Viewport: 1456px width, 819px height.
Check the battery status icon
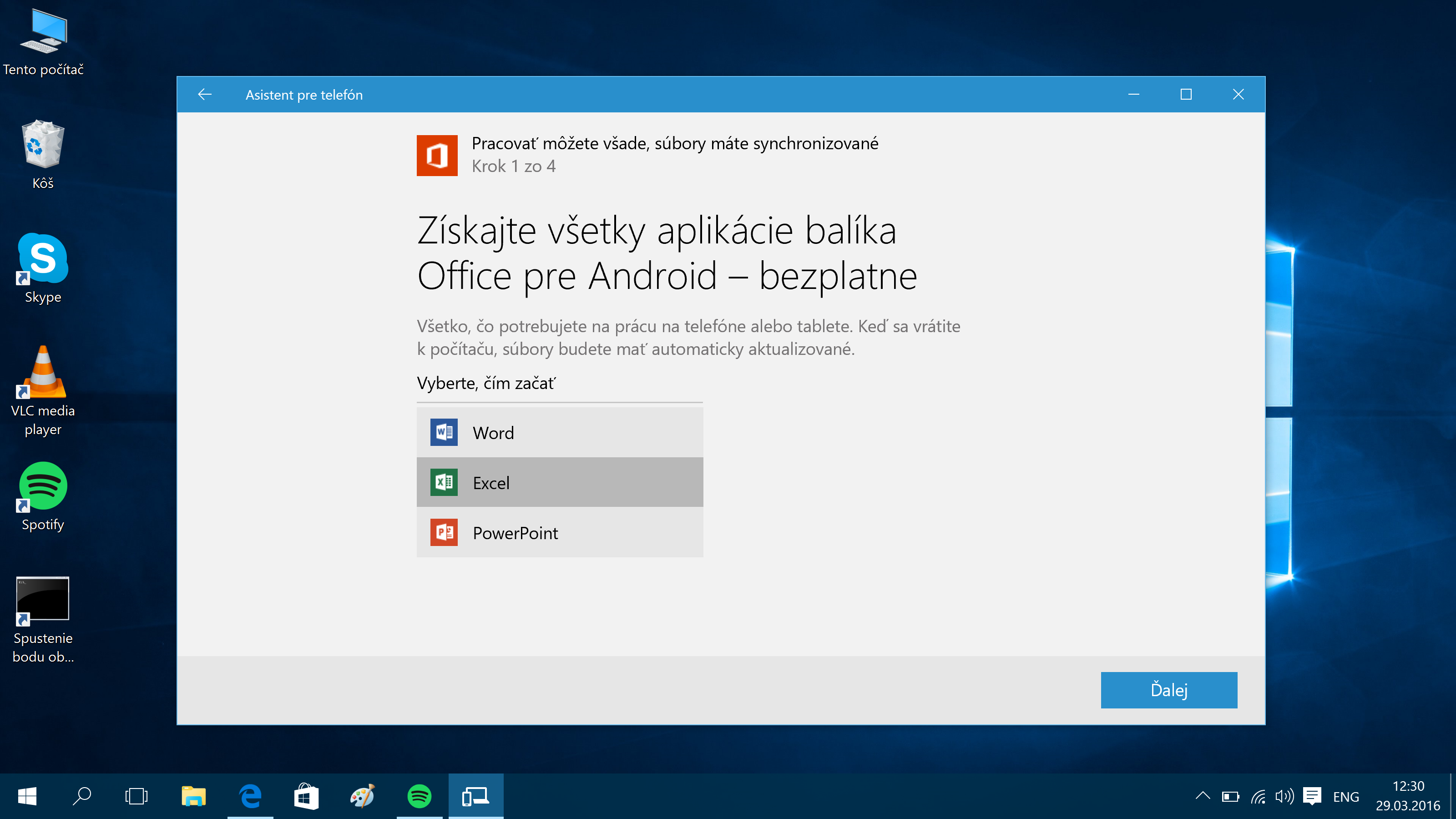tap(1230, 796)
